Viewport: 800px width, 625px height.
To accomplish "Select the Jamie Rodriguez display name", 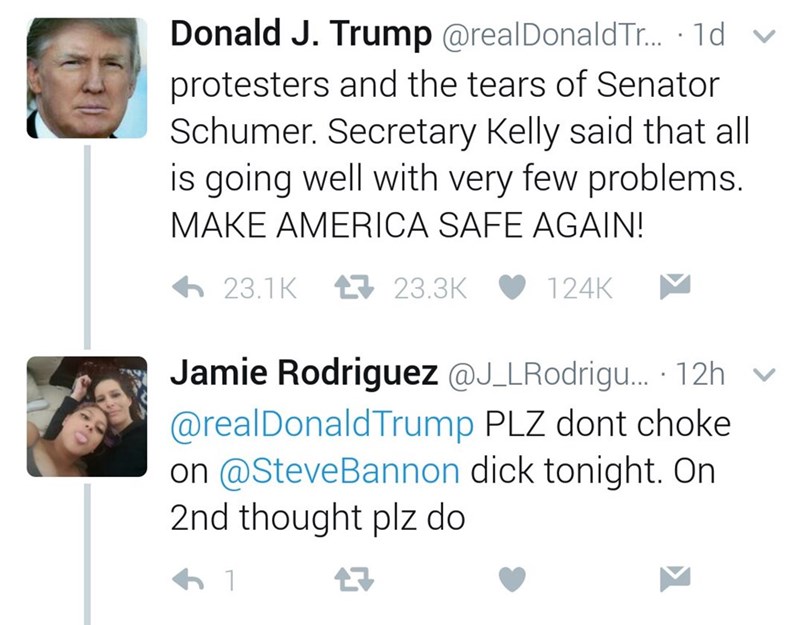I will (304, 375).
